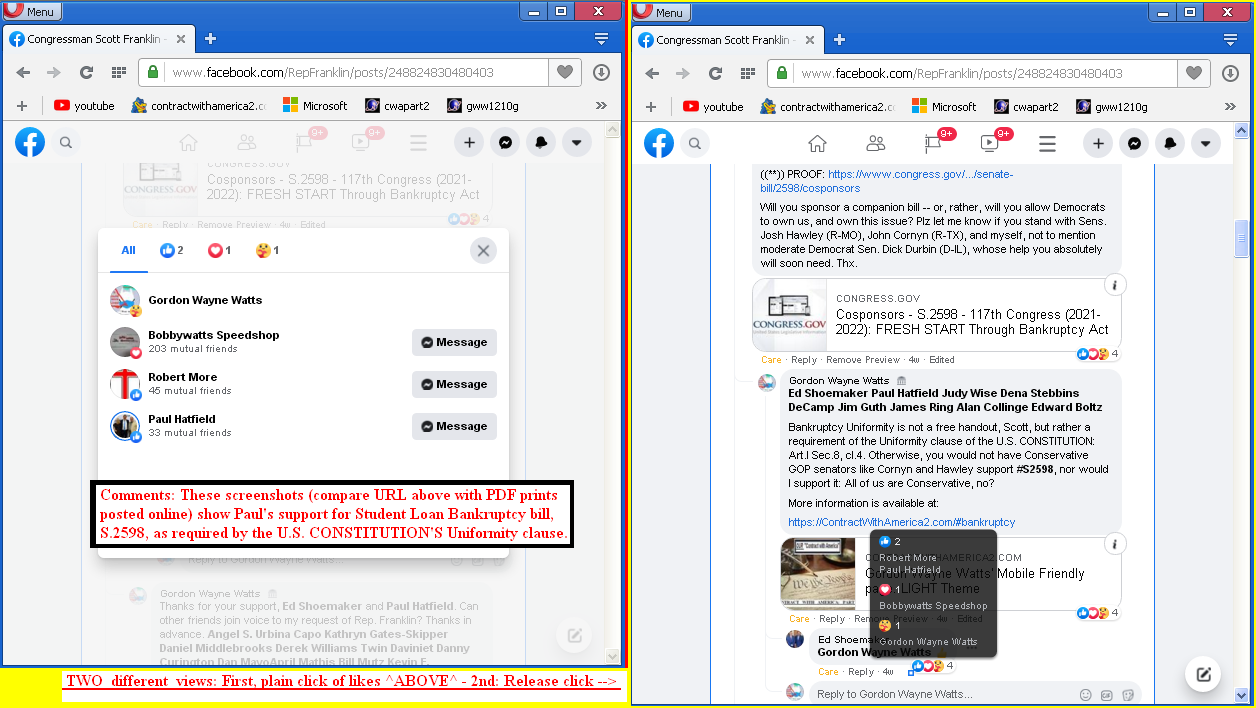
Task: Click Congressman Scott Franklin tab, right window
Action: click(727, 39)
